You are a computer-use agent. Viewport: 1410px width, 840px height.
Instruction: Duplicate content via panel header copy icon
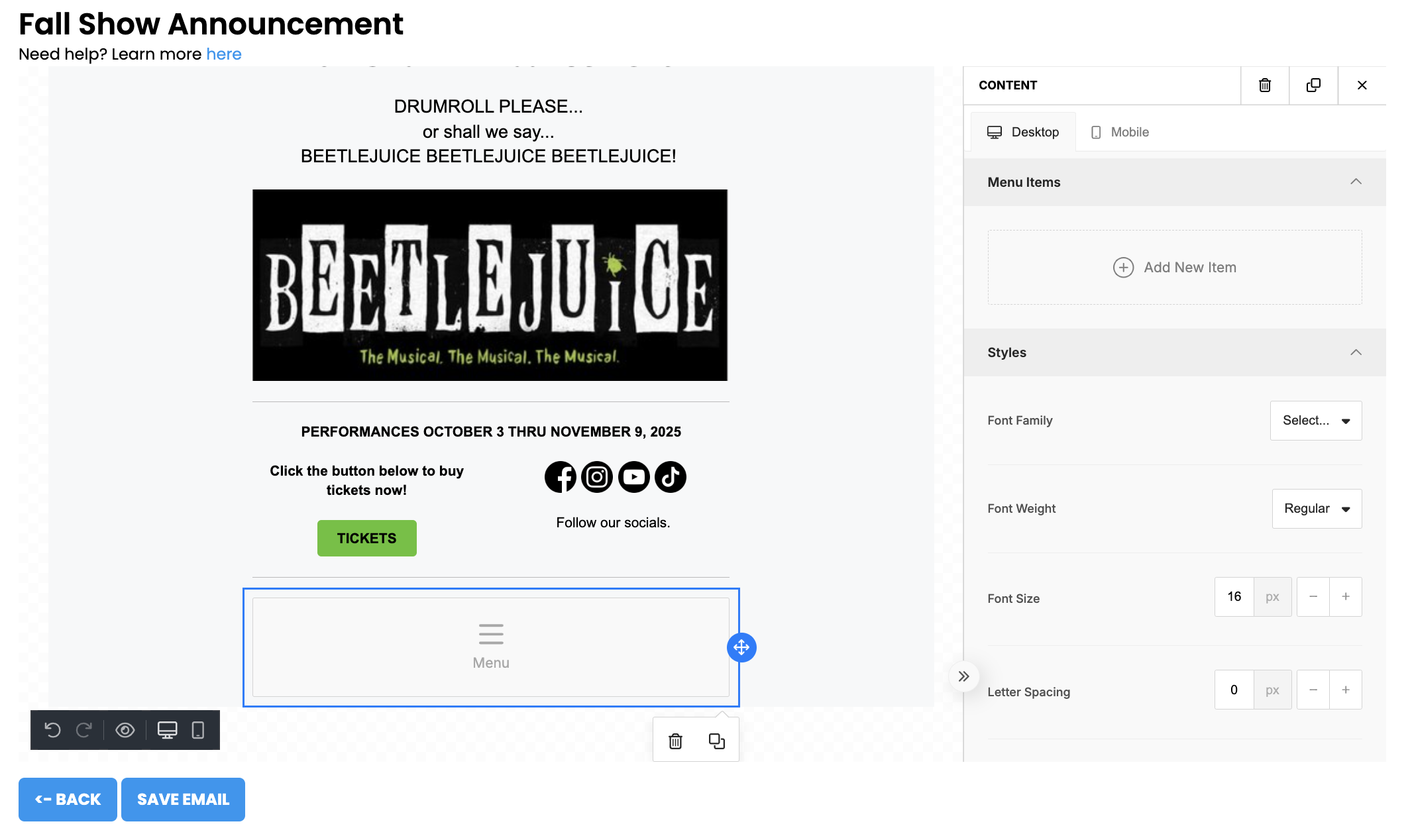point(1313,85)
